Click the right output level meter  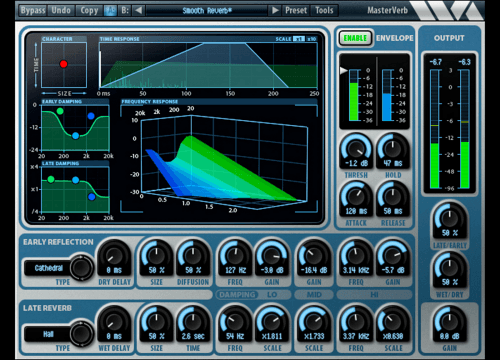(x=465, y=129)
